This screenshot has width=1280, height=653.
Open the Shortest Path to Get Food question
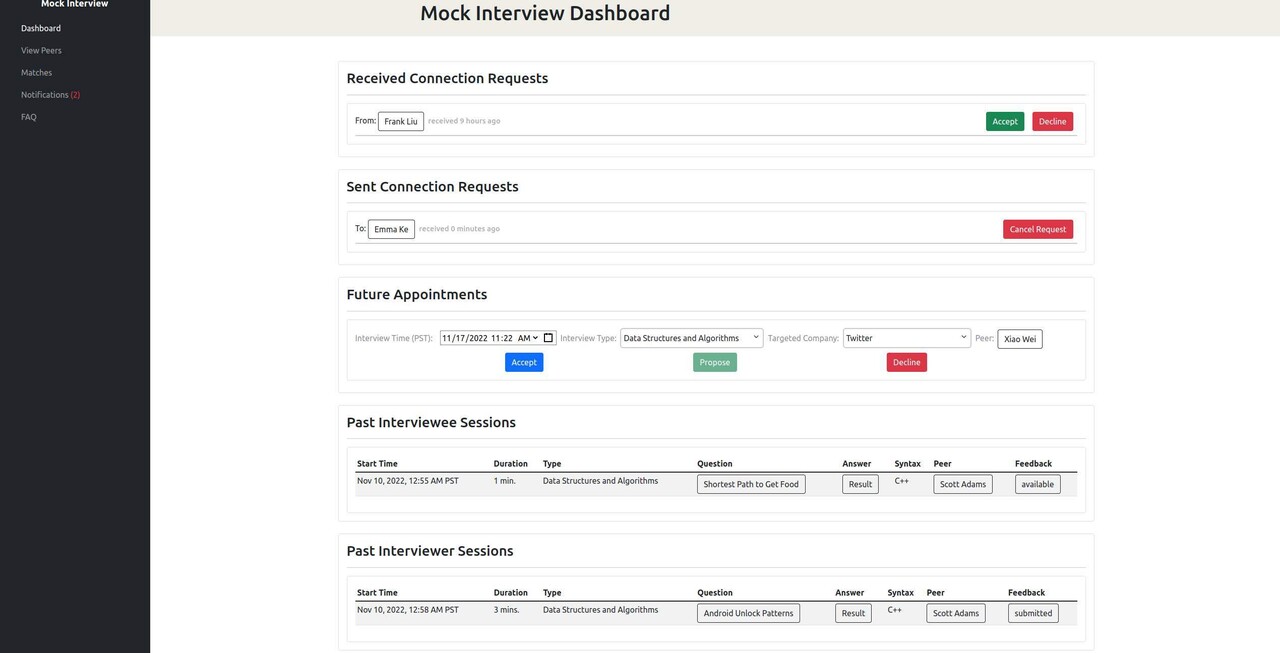point(750,483)
